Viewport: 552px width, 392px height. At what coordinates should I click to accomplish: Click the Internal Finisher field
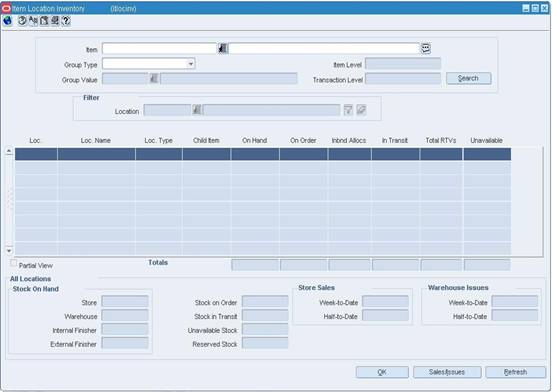[125, 329]
